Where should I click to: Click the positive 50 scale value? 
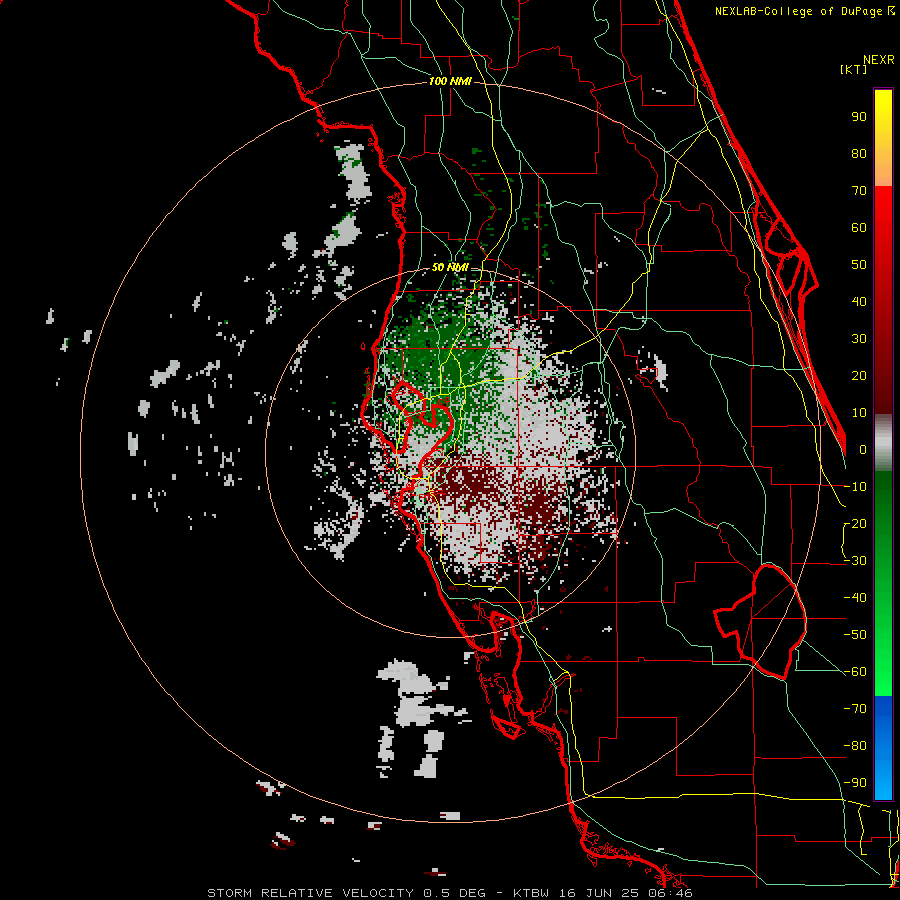click(859, 265)
